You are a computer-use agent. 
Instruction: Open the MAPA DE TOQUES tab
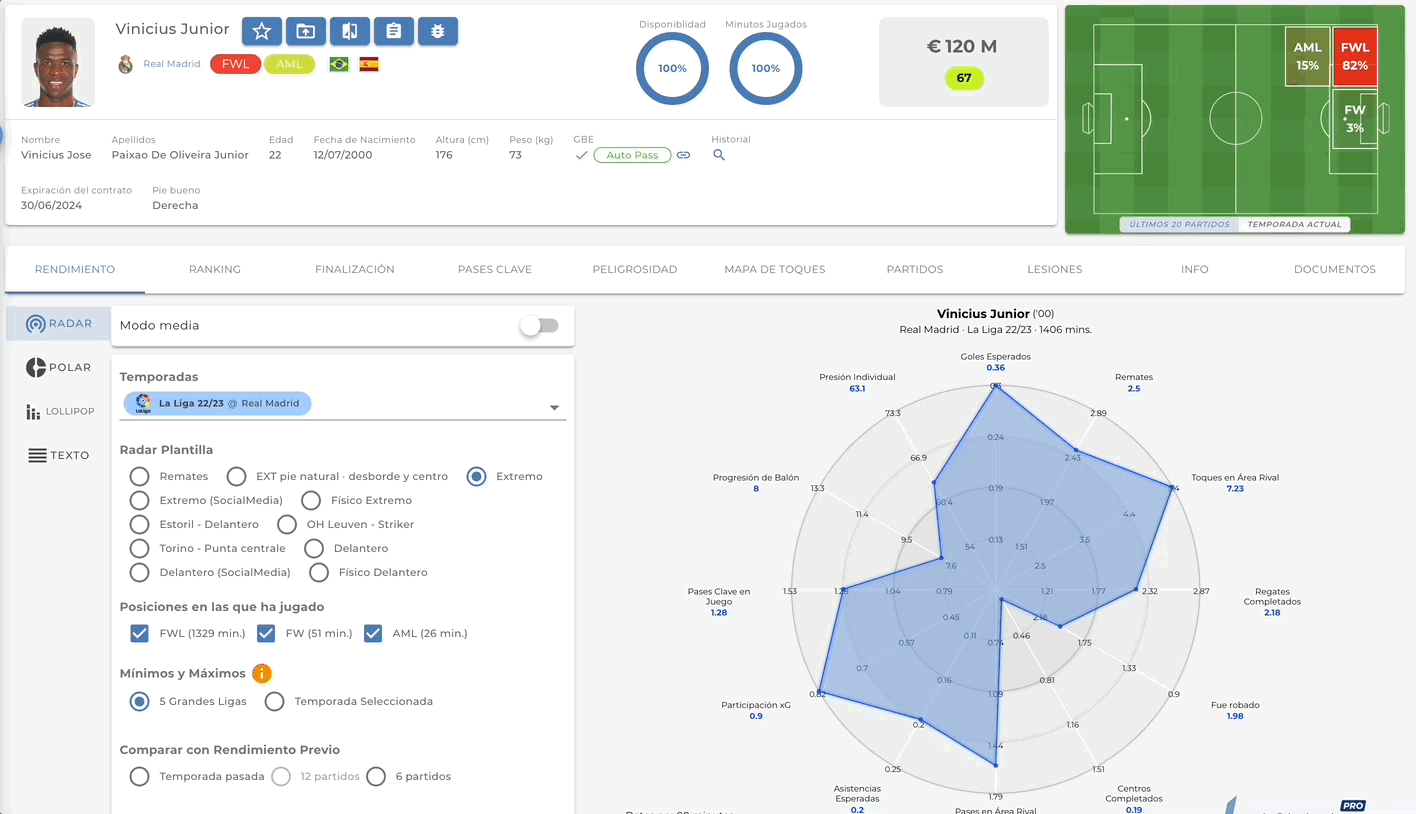(x=775, y=270)
